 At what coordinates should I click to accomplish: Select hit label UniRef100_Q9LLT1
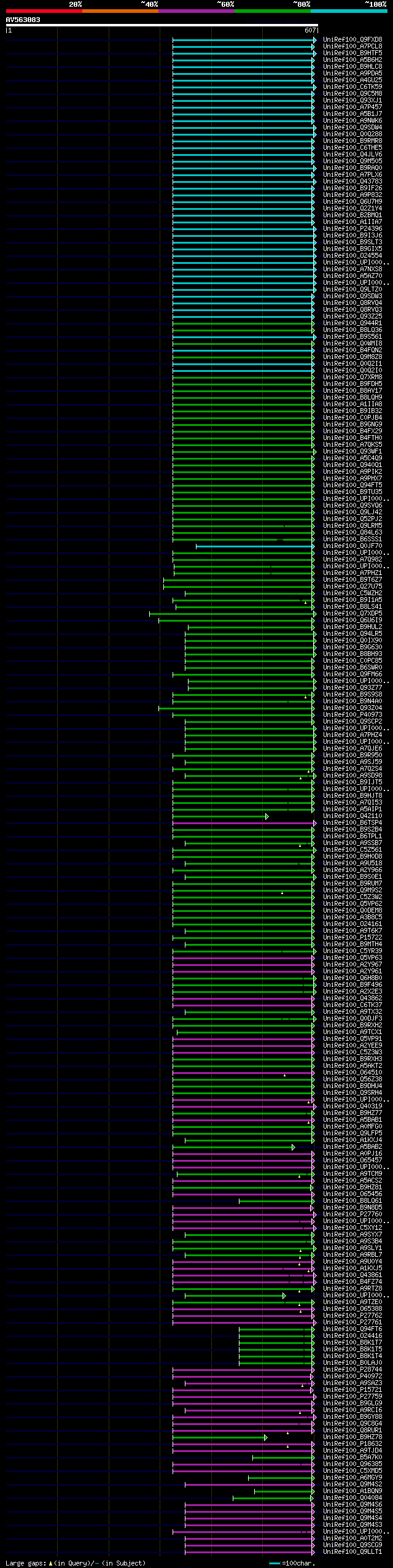(x=352, y=1552)
